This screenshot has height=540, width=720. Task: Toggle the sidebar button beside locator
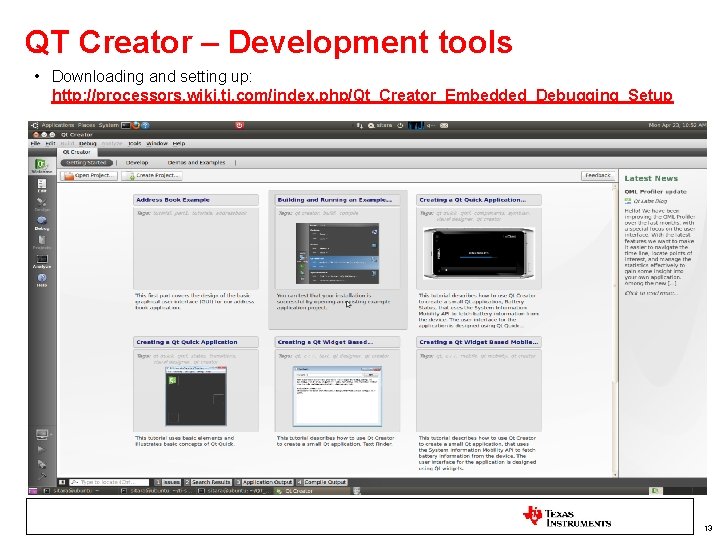(x=62, y=482)
